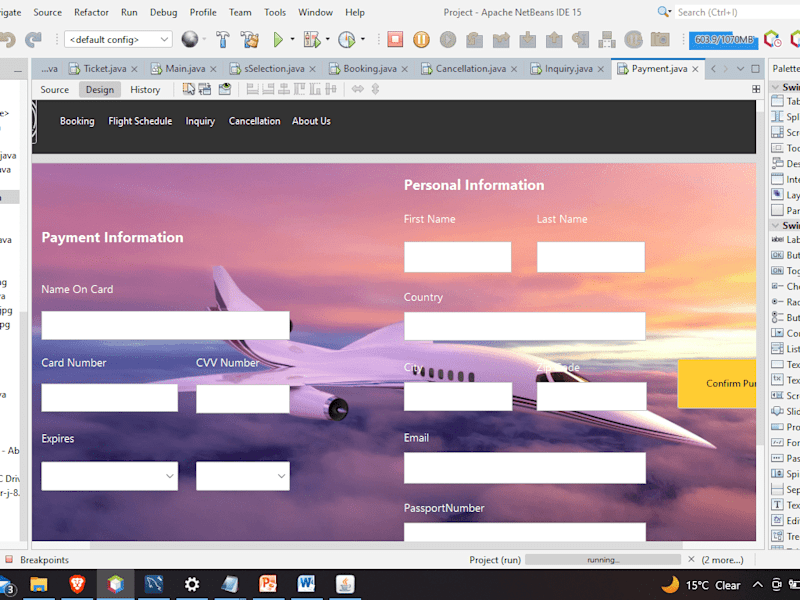
Task: Collapse the Swing Controls palette category
Action: (776, 225)
